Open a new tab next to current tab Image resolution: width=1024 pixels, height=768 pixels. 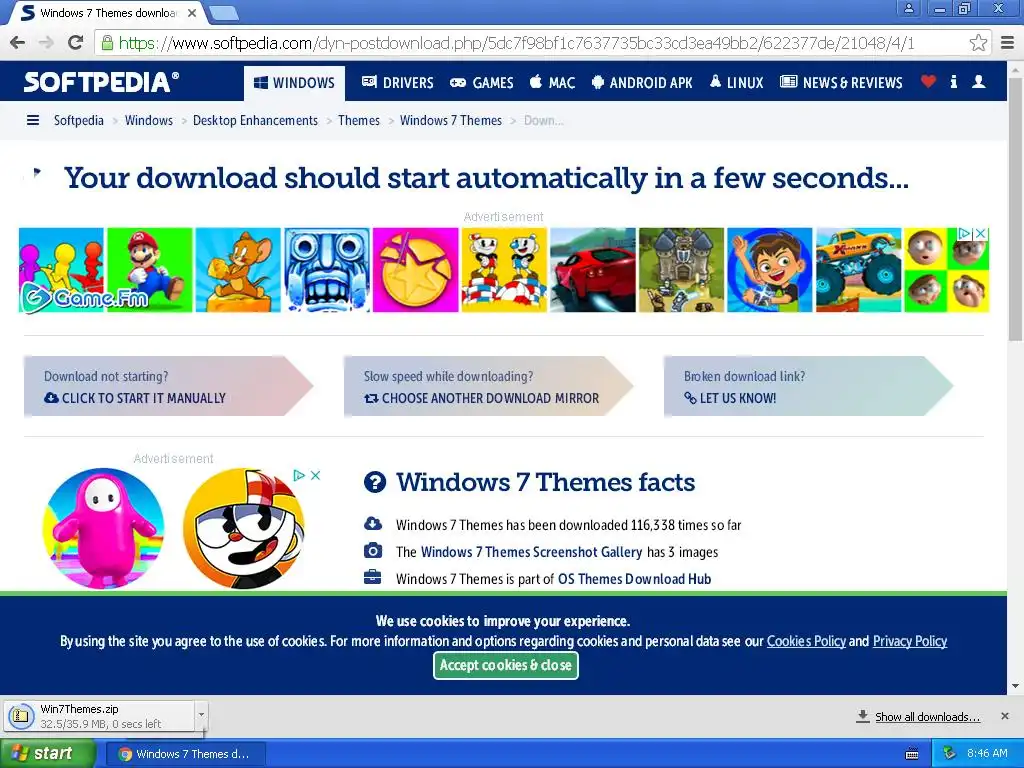coord(223,12)
